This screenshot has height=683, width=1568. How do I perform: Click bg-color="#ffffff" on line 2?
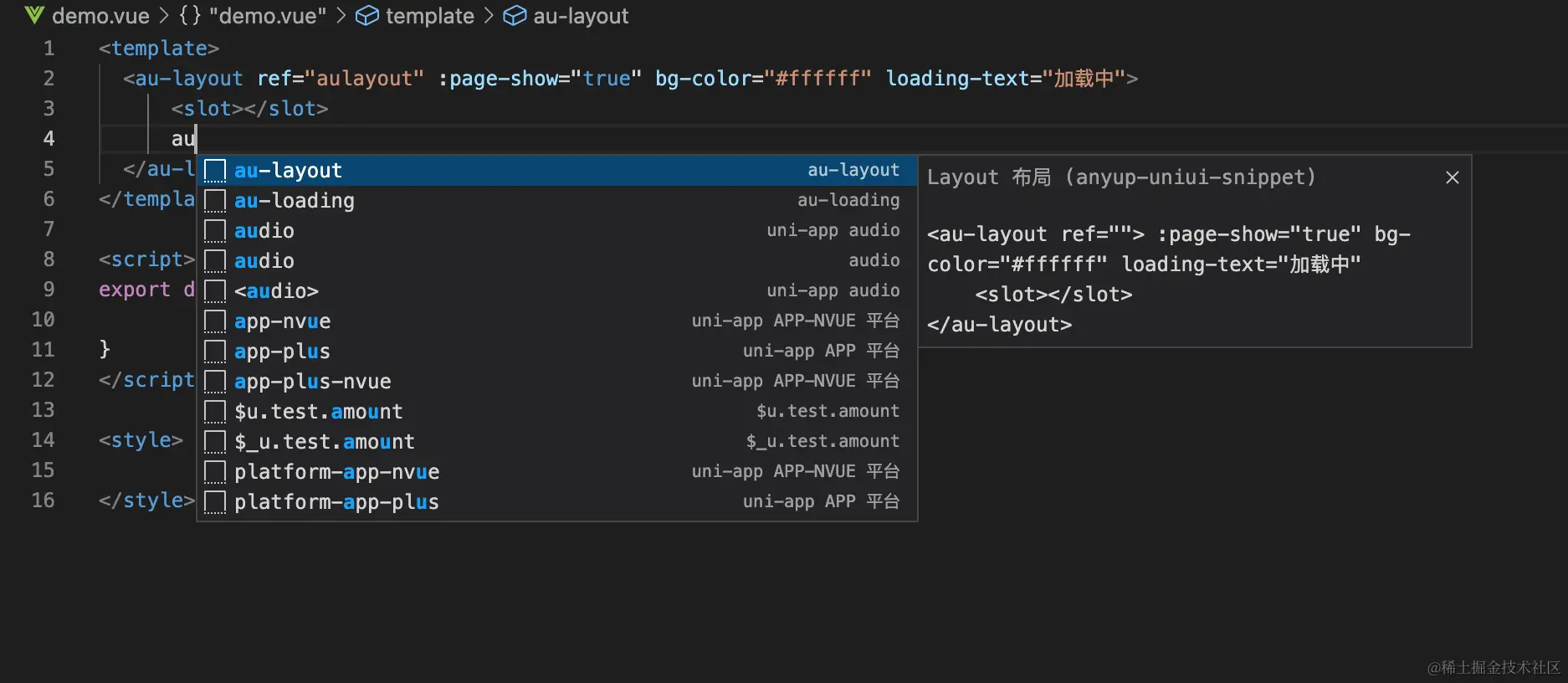[763, 79]
